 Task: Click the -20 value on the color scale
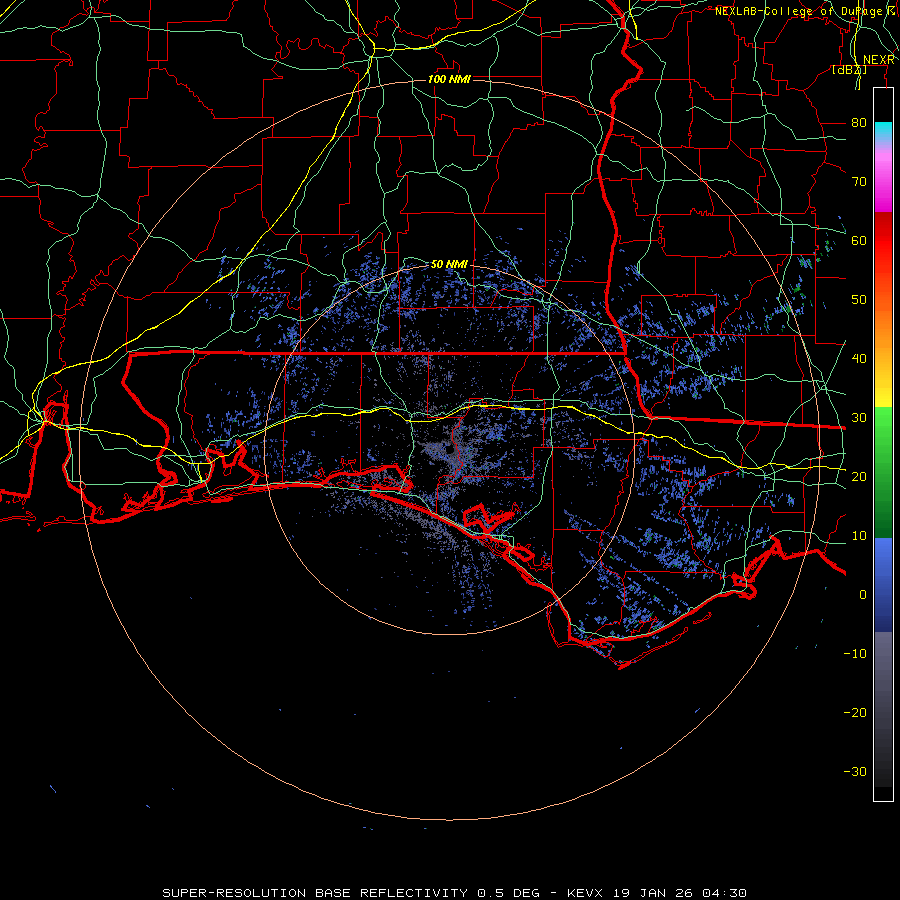coord(855,712)
